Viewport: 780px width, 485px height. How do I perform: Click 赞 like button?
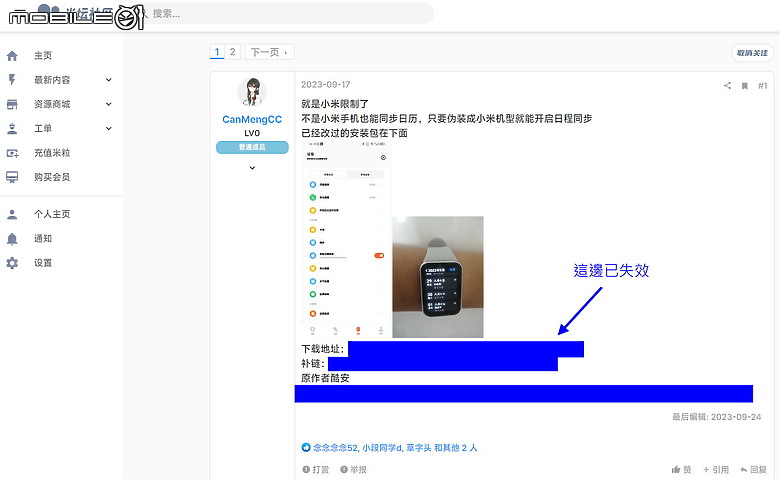pyautogui.click(x=682, y=470)
